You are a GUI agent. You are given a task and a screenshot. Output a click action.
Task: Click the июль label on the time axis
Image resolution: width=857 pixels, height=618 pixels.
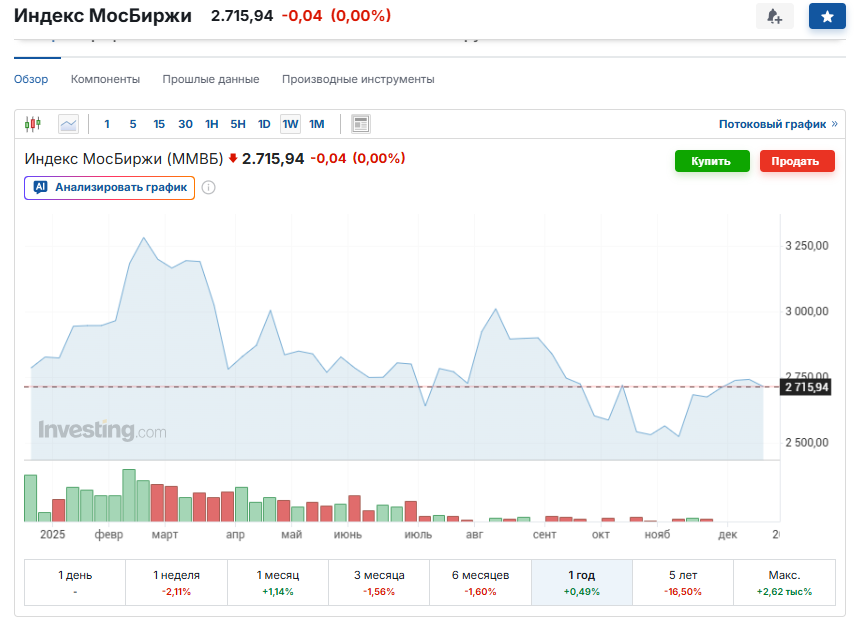pos(418,534)
